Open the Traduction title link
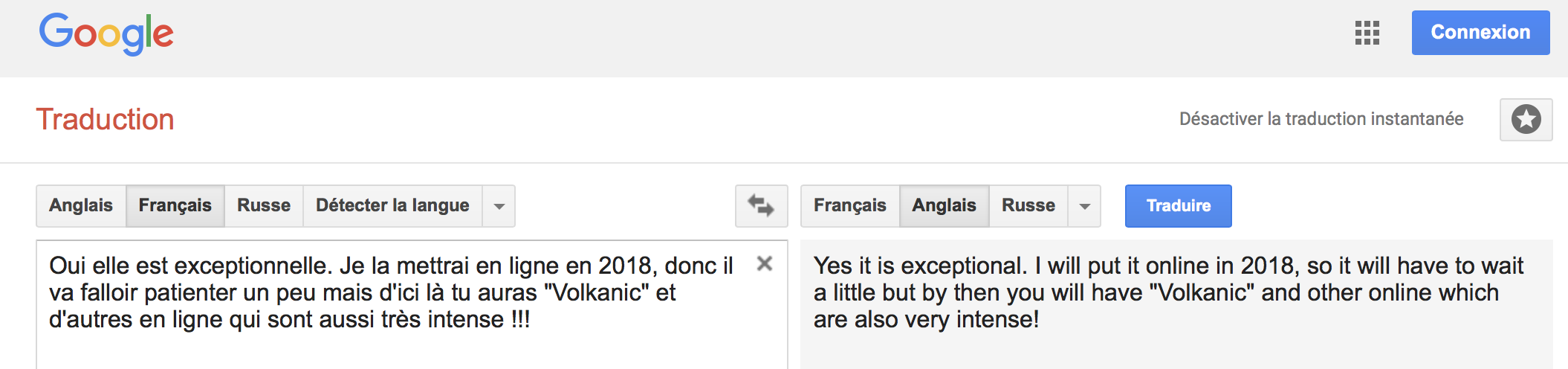The height and width of the screenshot is (369, 1568). coord(105,119)
